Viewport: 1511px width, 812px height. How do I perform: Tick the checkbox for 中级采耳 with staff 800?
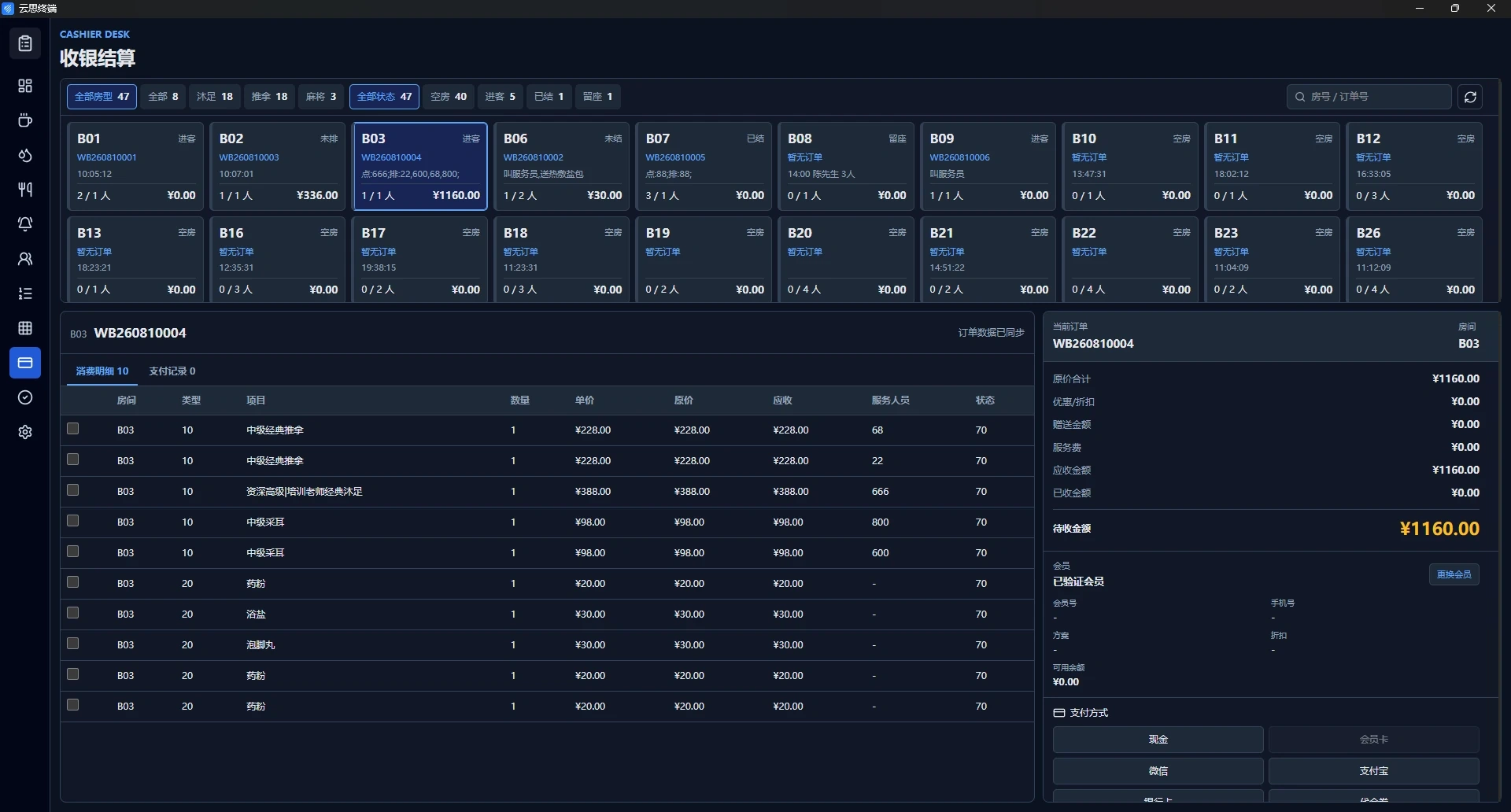(x=73, y=521)
